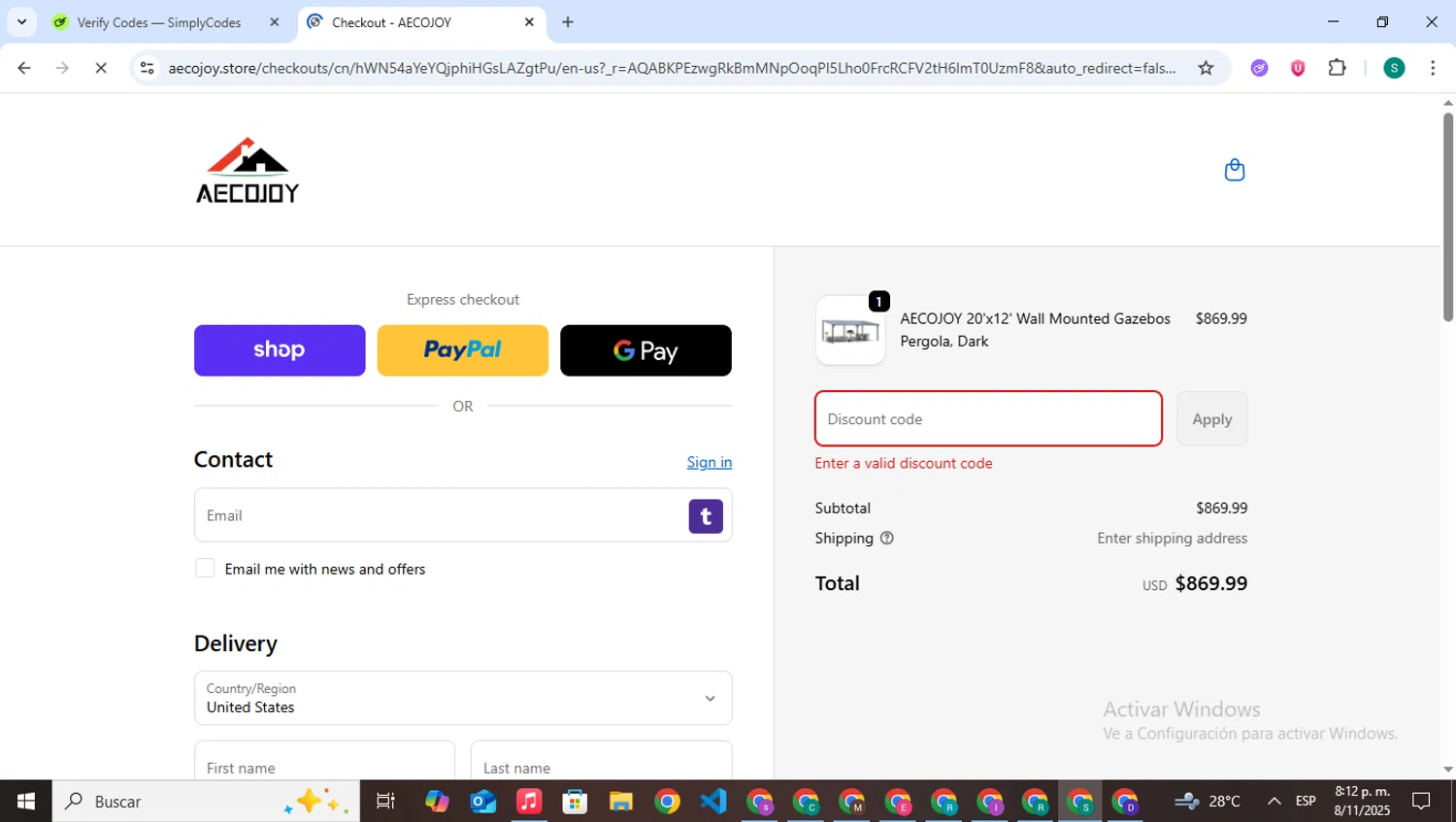Open Chrome's three-dot menu
Screen dimensions: 1456x822
point(1433,68)
